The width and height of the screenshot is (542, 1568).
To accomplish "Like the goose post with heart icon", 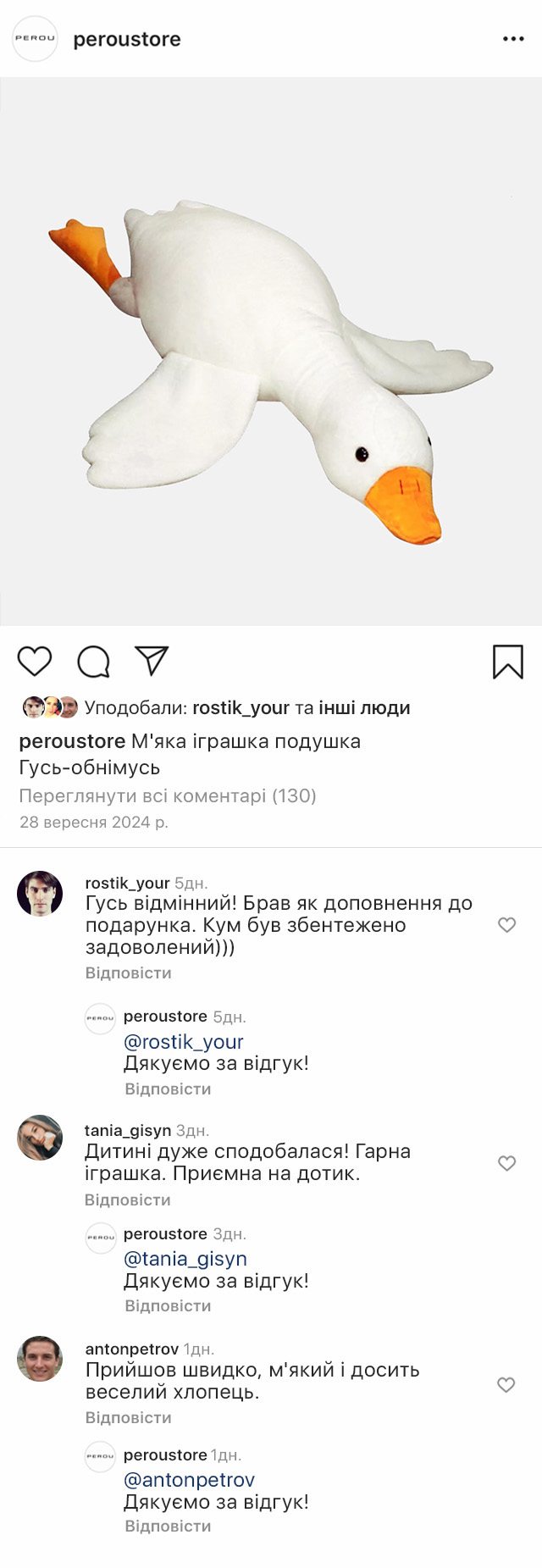I will click(x=35, y=661).
